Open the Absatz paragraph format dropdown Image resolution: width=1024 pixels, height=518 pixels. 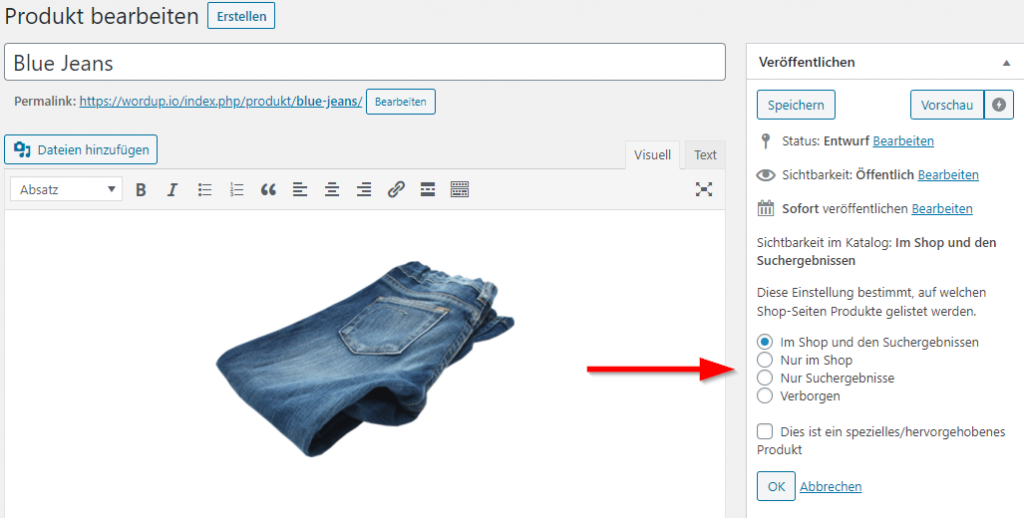[67, 189]
